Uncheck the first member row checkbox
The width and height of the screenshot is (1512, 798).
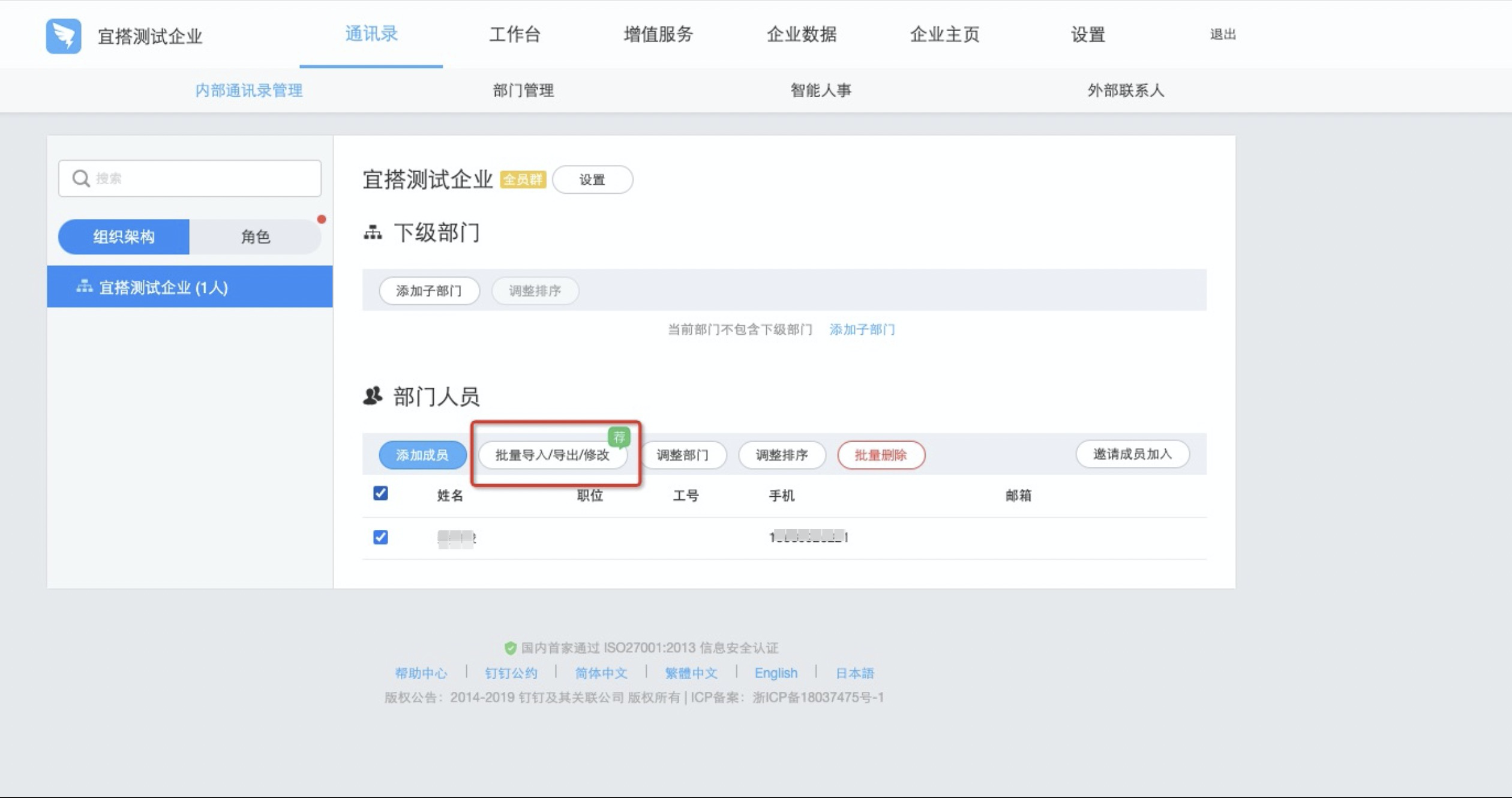coord(380,537)
